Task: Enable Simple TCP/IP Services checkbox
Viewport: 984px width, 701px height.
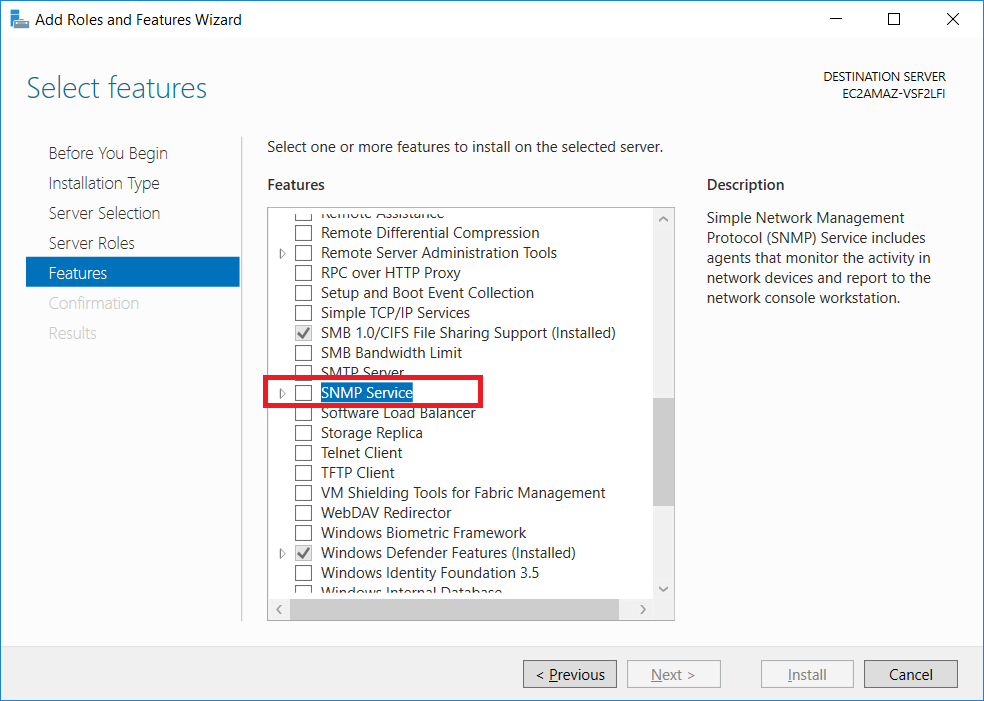Action: [x=303, y=313]
